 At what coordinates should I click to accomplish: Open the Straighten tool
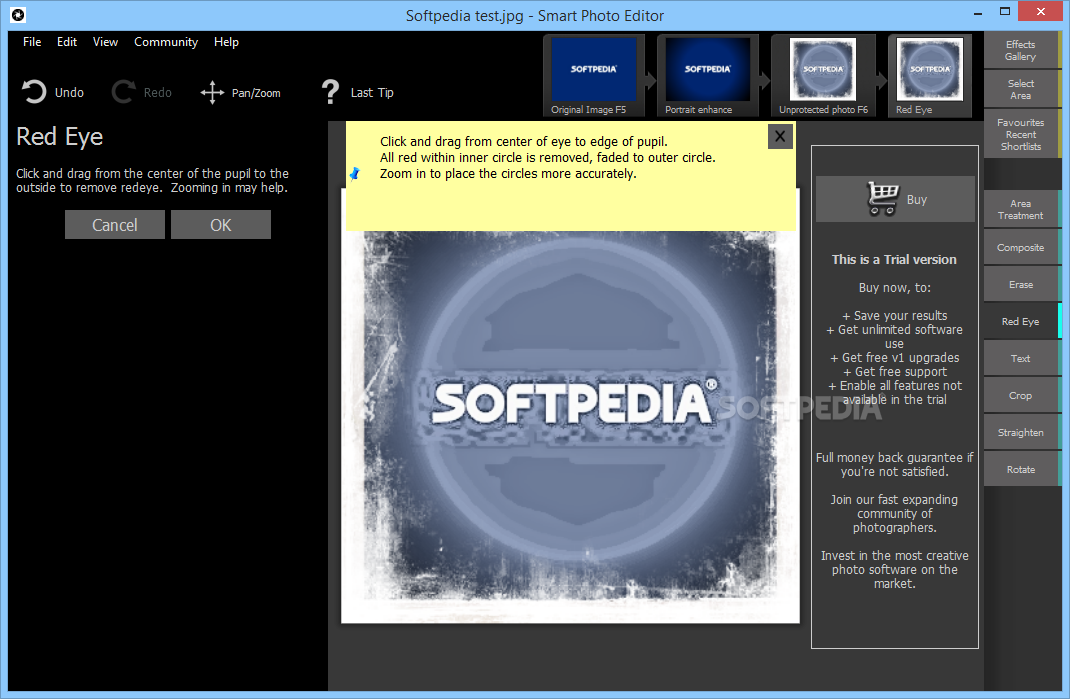1021,433
